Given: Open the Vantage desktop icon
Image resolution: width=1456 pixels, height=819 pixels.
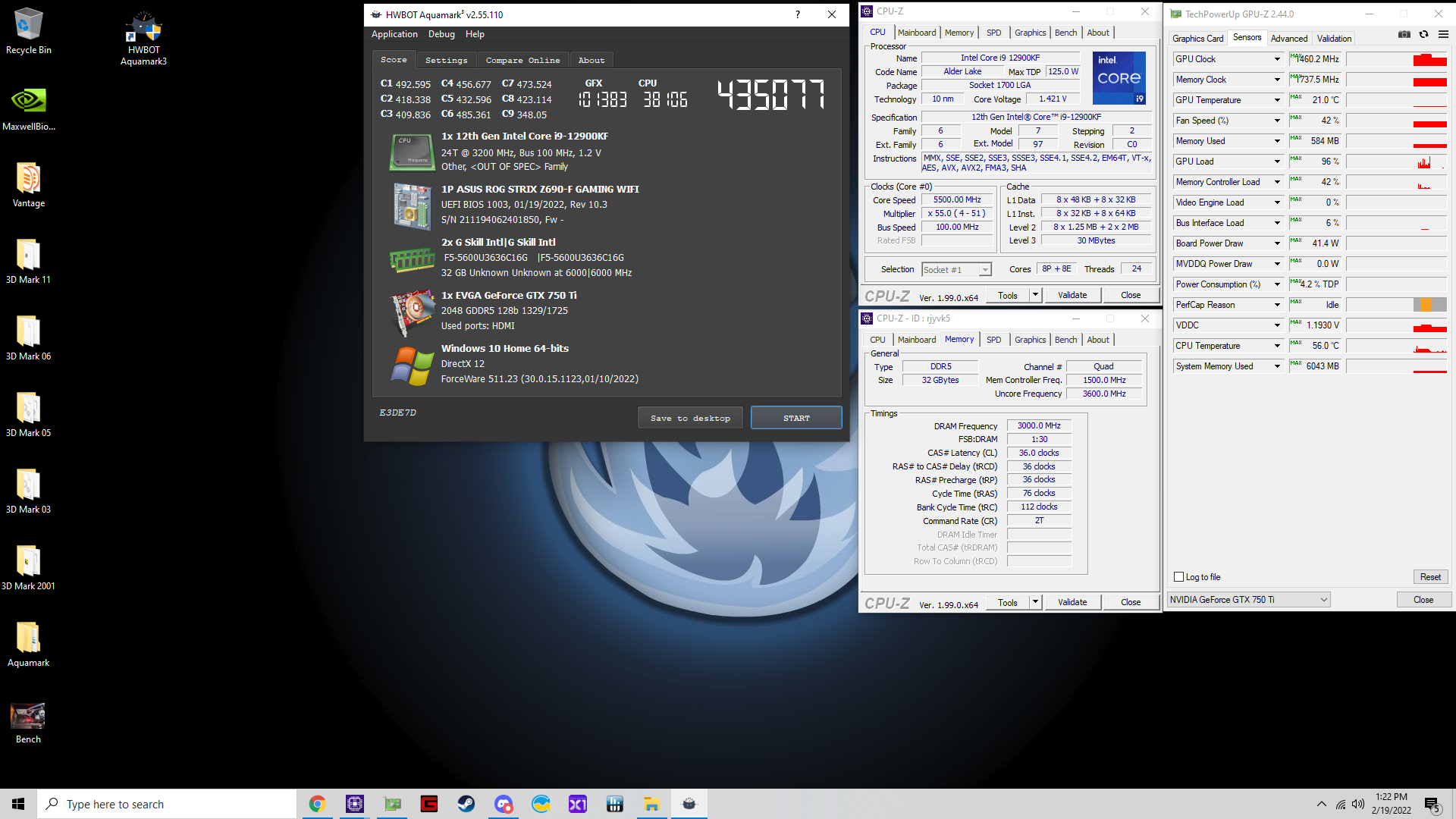Looking at the screenshot, I should [28, 186].
